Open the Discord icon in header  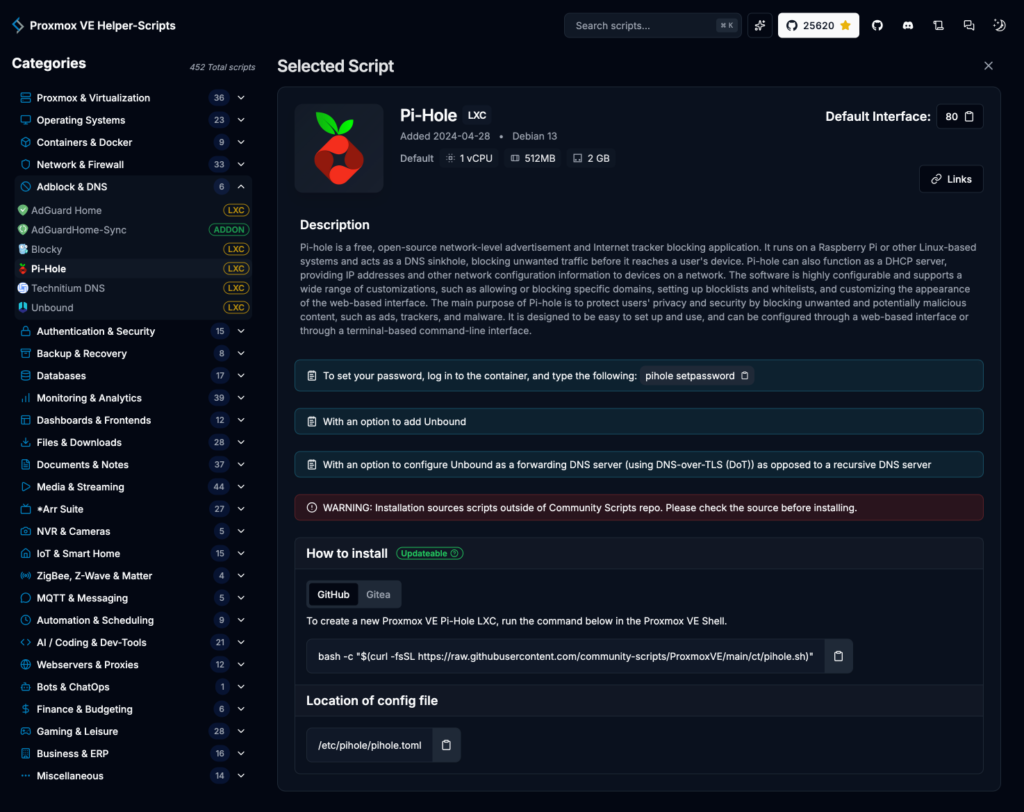[x=908, y=25]
